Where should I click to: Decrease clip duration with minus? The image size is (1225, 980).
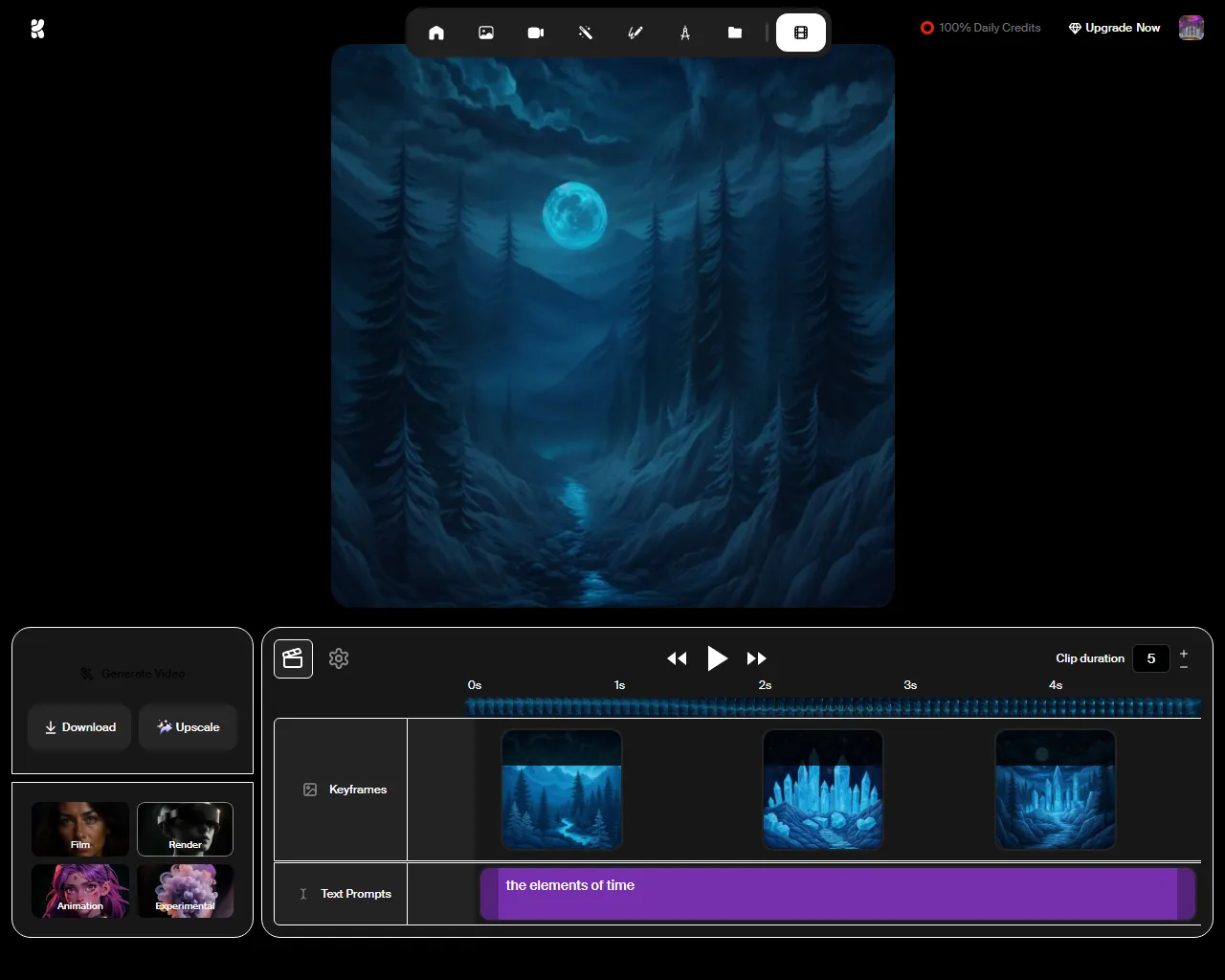click(1184, 666)
